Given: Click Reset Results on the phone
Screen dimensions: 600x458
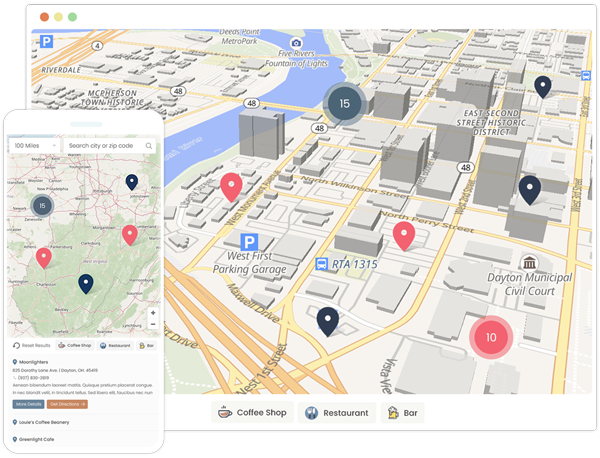Looking at the screenshot, I should coord(33,345).
